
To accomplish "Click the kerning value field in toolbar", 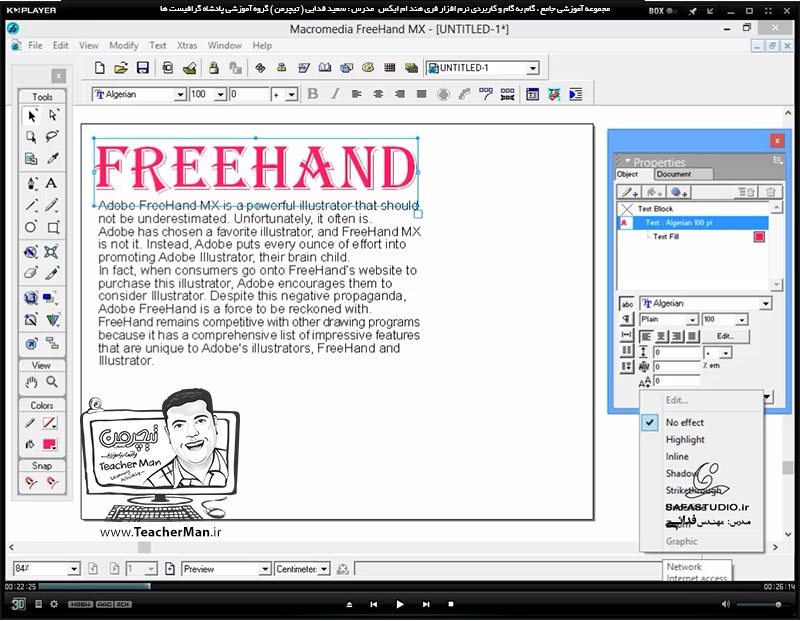I will pos(248,95).
